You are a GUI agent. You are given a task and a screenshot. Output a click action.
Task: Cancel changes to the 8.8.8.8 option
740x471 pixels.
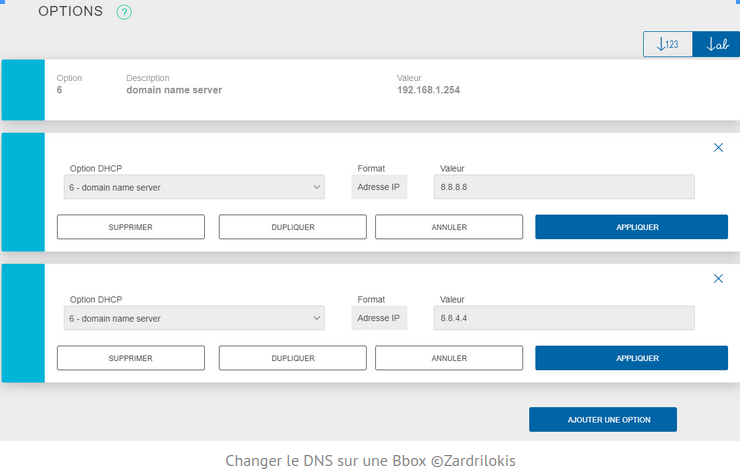click(x=449, y=227)
